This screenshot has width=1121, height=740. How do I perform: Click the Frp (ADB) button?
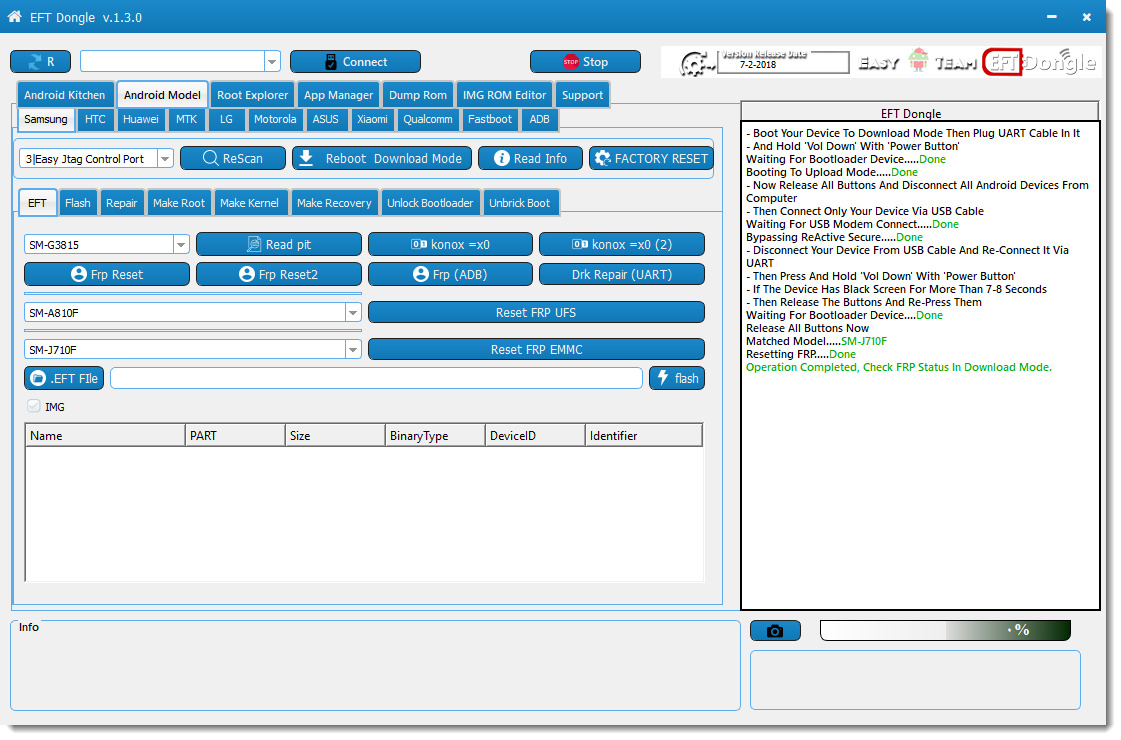(x=450, y=275)
